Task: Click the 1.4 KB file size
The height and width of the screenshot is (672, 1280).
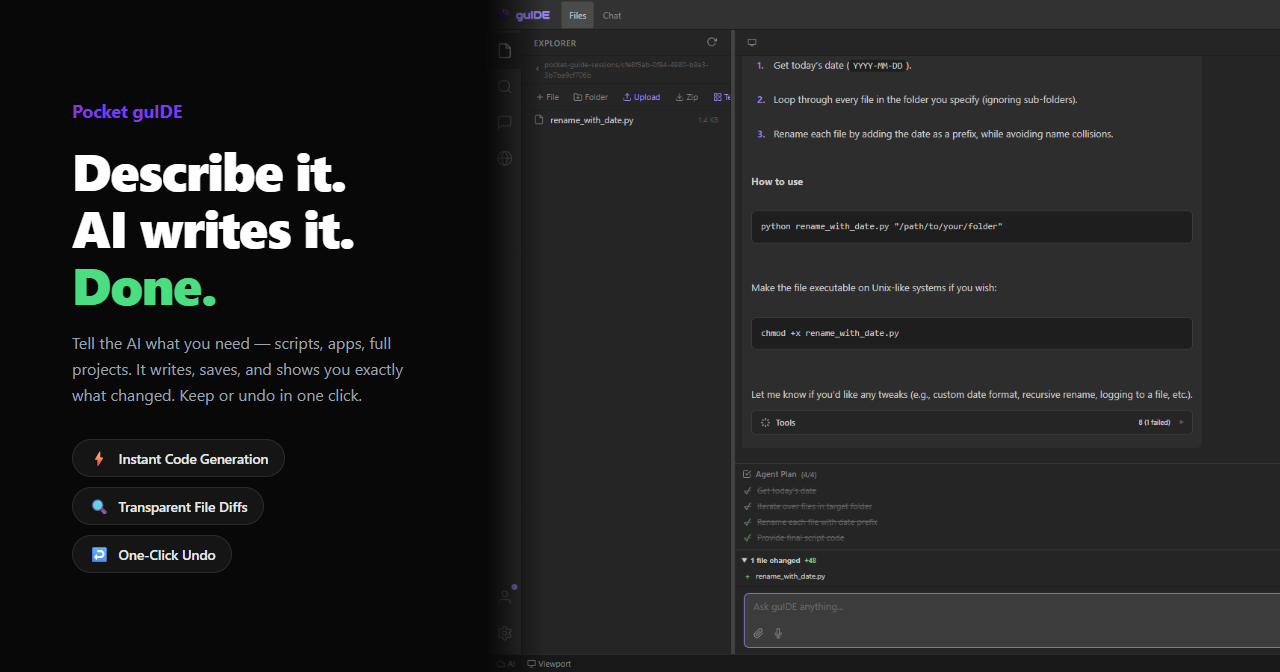Action: point(707,120)
